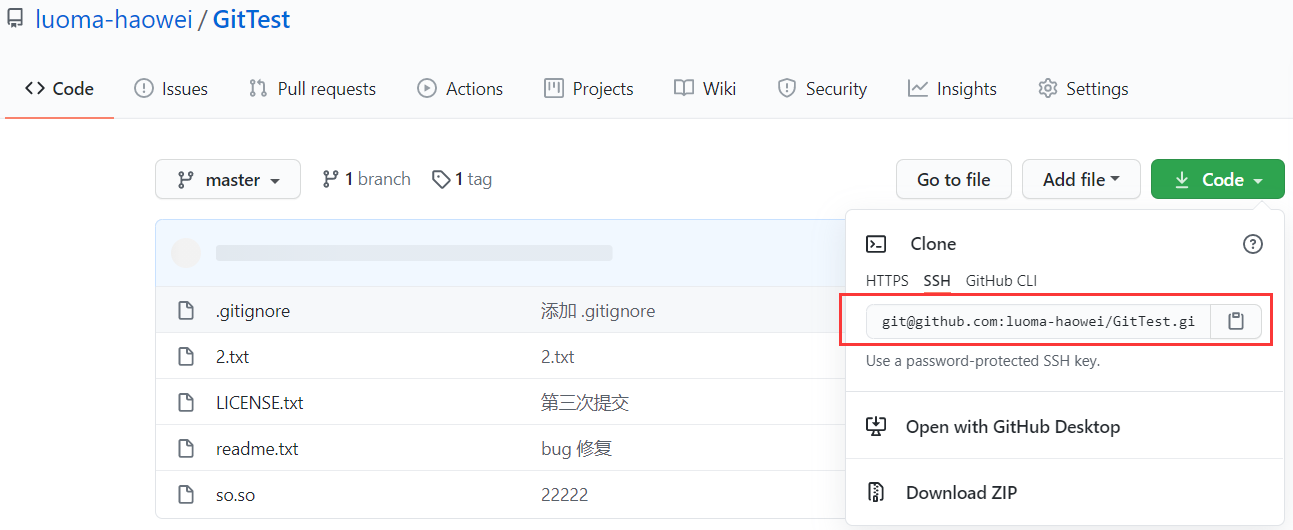Open the Clone help question mark icon
Screen dimensions: 1293x530
[x=1252, y=244]
